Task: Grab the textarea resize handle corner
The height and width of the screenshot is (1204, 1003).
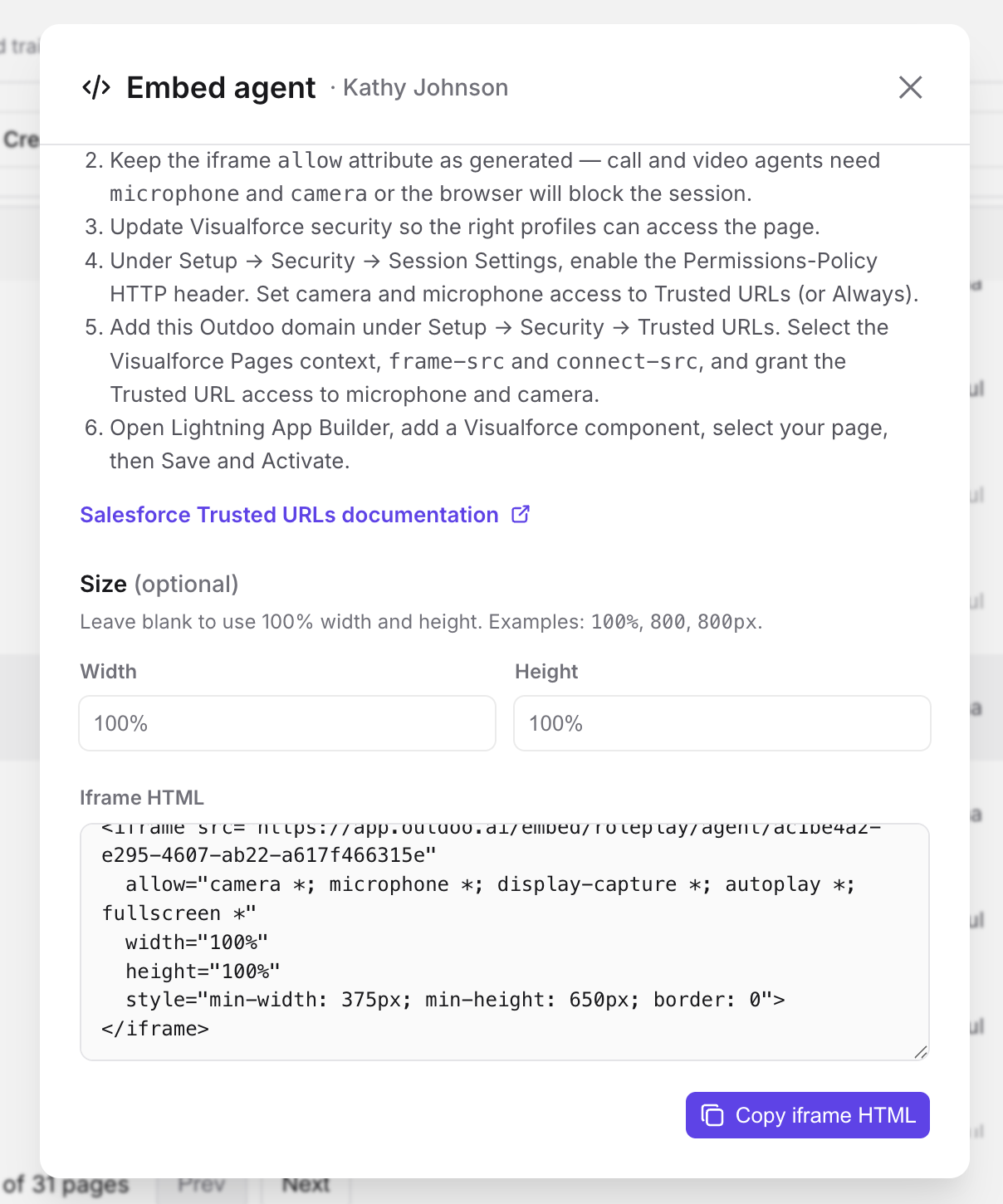Action: click(x=920, y=1052)
